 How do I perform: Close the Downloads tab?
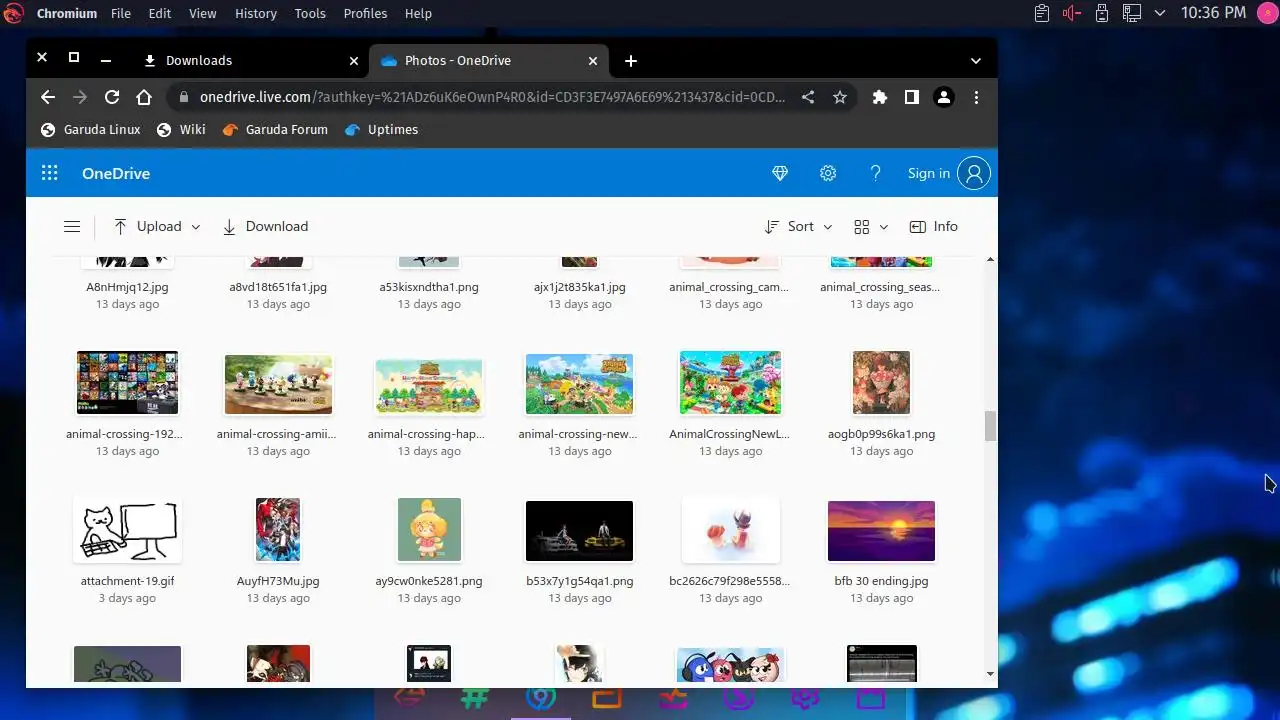pyautogui.click(x=354, y=61)
